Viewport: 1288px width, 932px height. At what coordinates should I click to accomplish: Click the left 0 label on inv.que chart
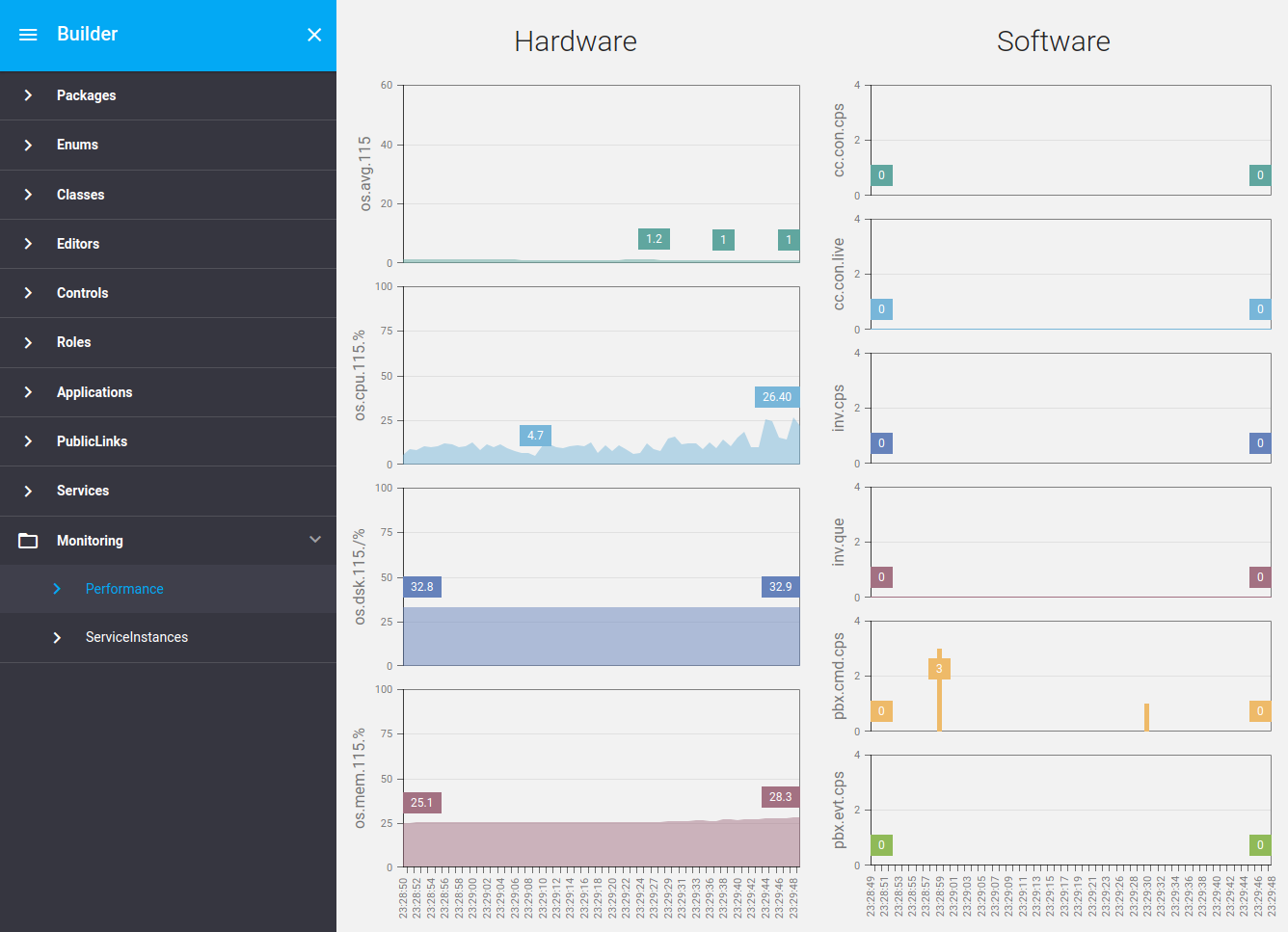pos(881,577)
